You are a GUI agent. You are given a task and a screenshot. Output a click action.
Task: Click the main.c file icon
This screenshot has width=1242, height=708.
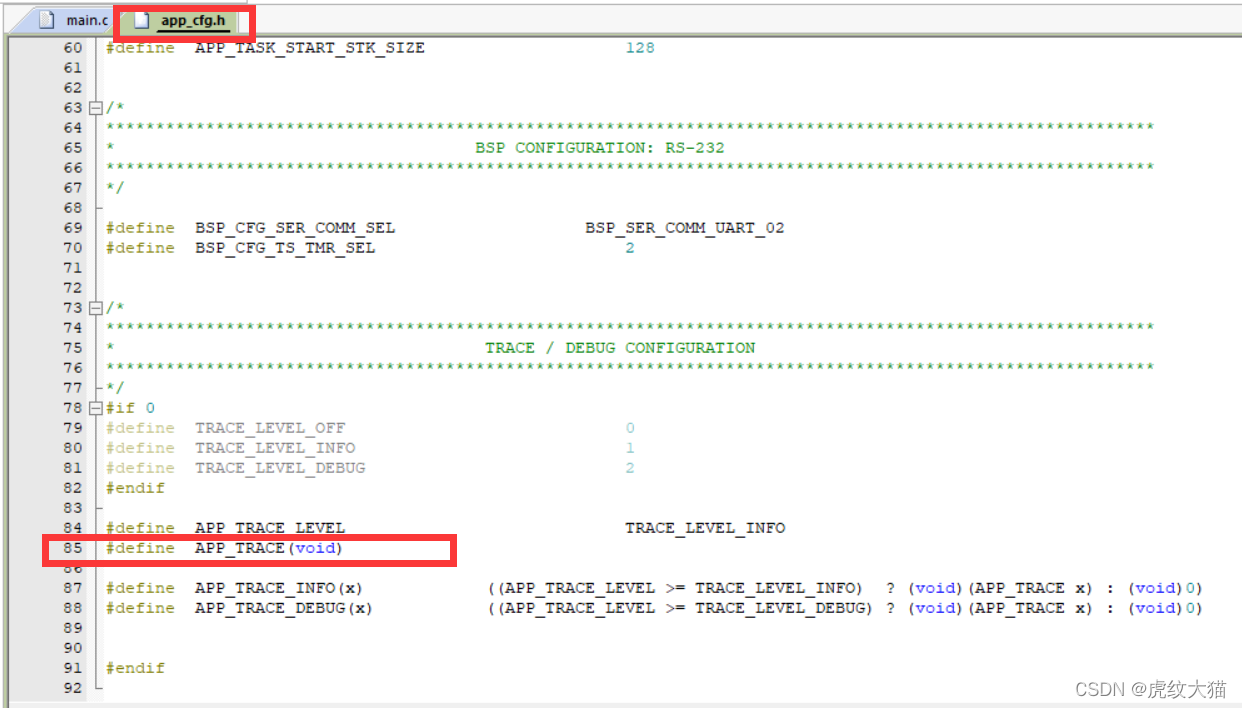46,20
